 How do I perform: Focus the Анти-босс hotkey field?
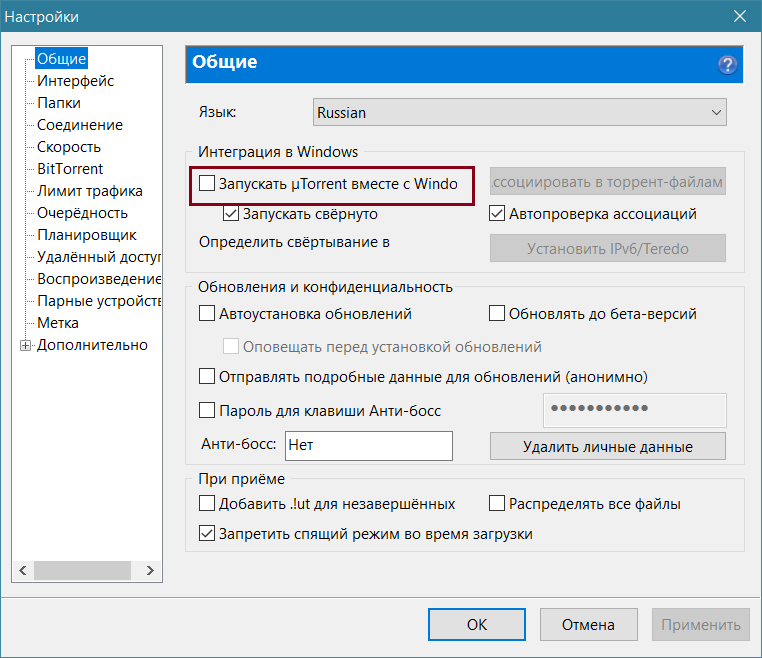click(x=369, y=446)
